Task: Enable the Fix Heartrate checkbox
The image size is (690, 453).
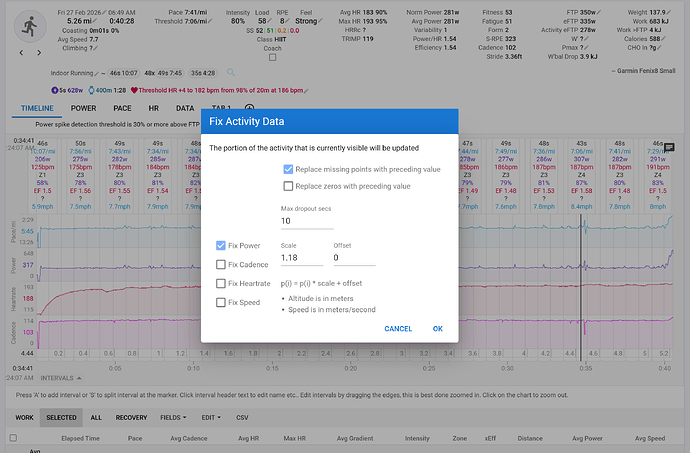Action: click(221, 284)
